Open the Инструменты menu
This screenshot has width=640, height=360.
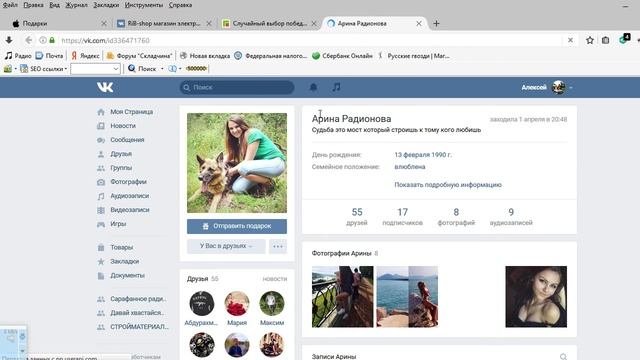click(144, 5)
